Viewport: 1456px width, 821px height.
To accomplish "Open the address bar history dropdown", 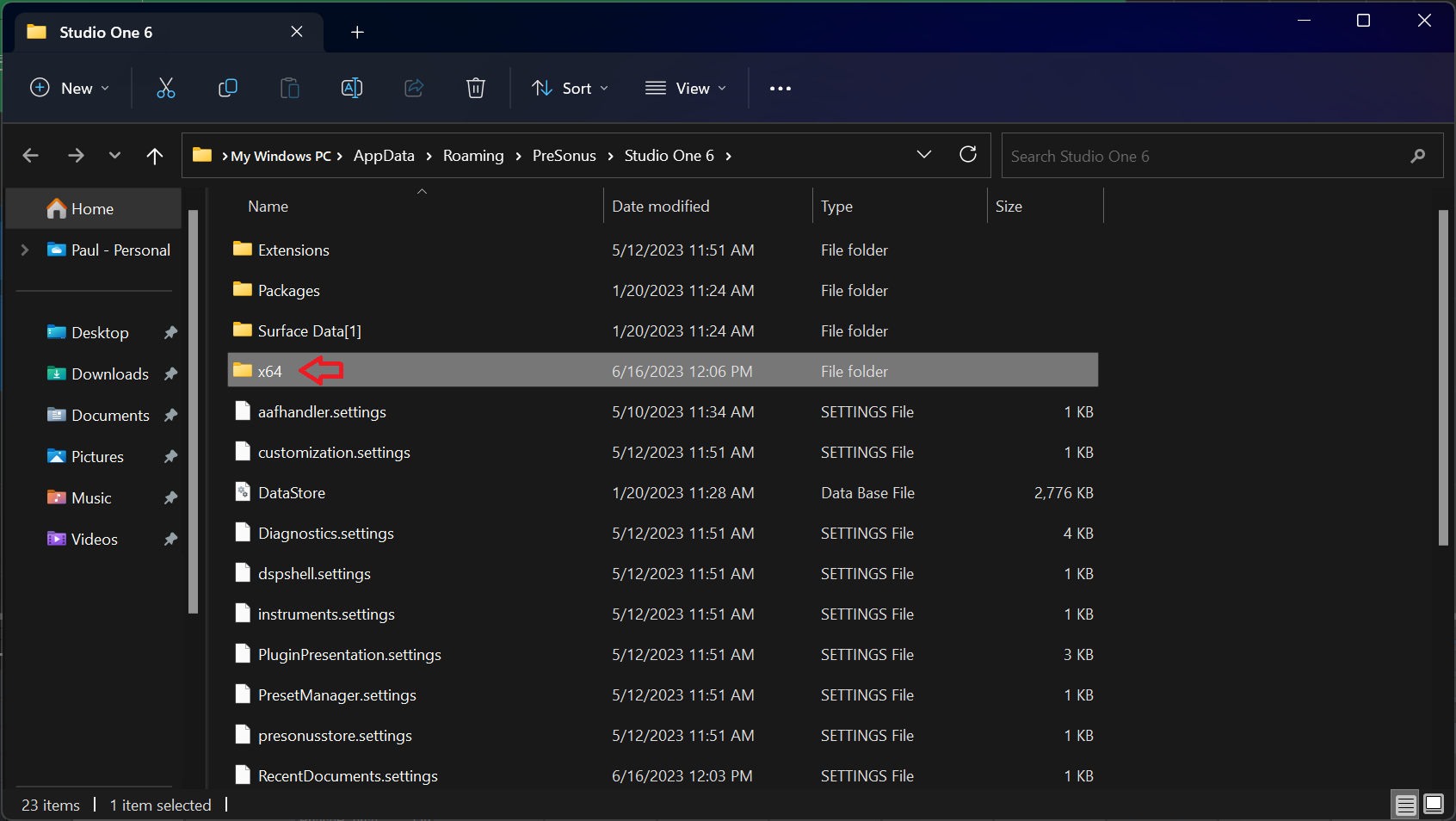I will (x=924, y=155).
